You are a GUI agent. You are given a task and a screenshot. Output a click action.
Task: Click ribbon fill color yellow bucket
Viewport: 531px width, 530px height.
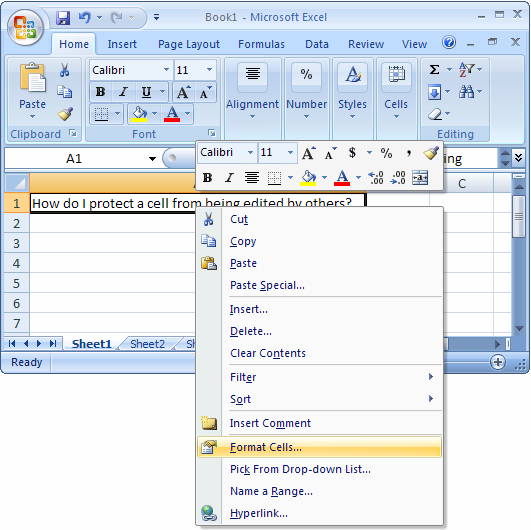point(139,114)
